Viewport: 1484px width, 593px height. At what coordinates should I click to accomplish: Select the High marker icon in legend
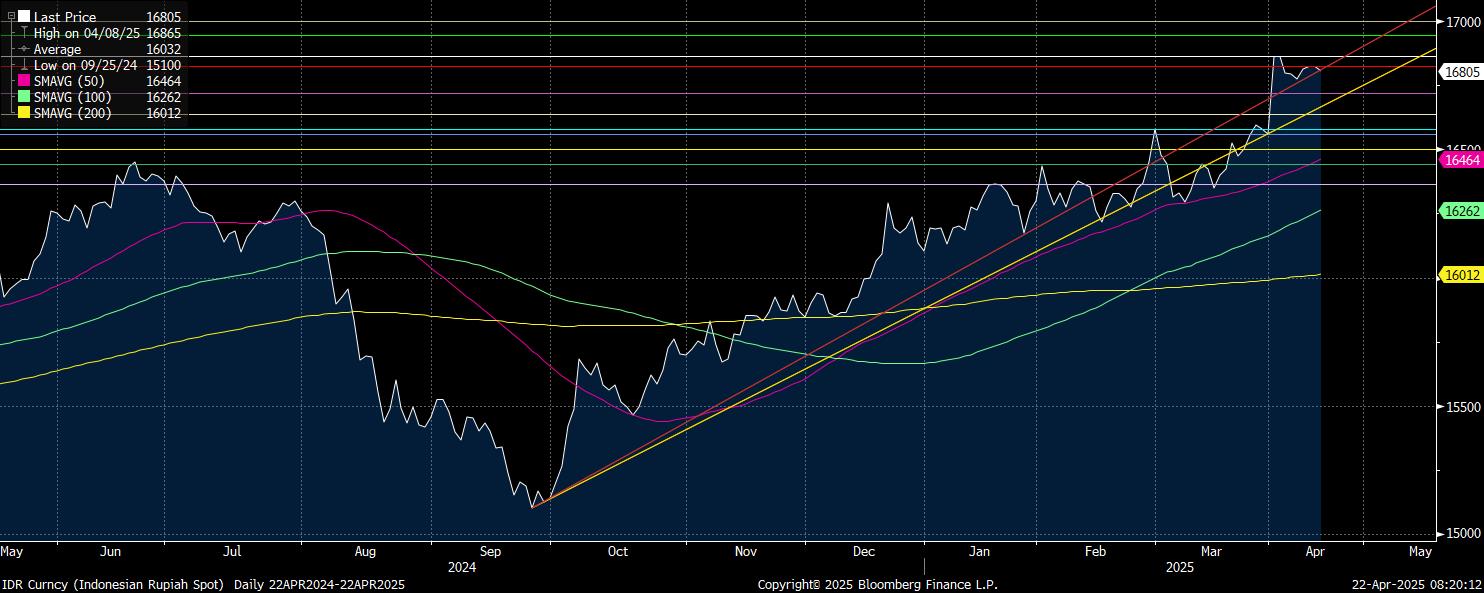tap(24, 33)
